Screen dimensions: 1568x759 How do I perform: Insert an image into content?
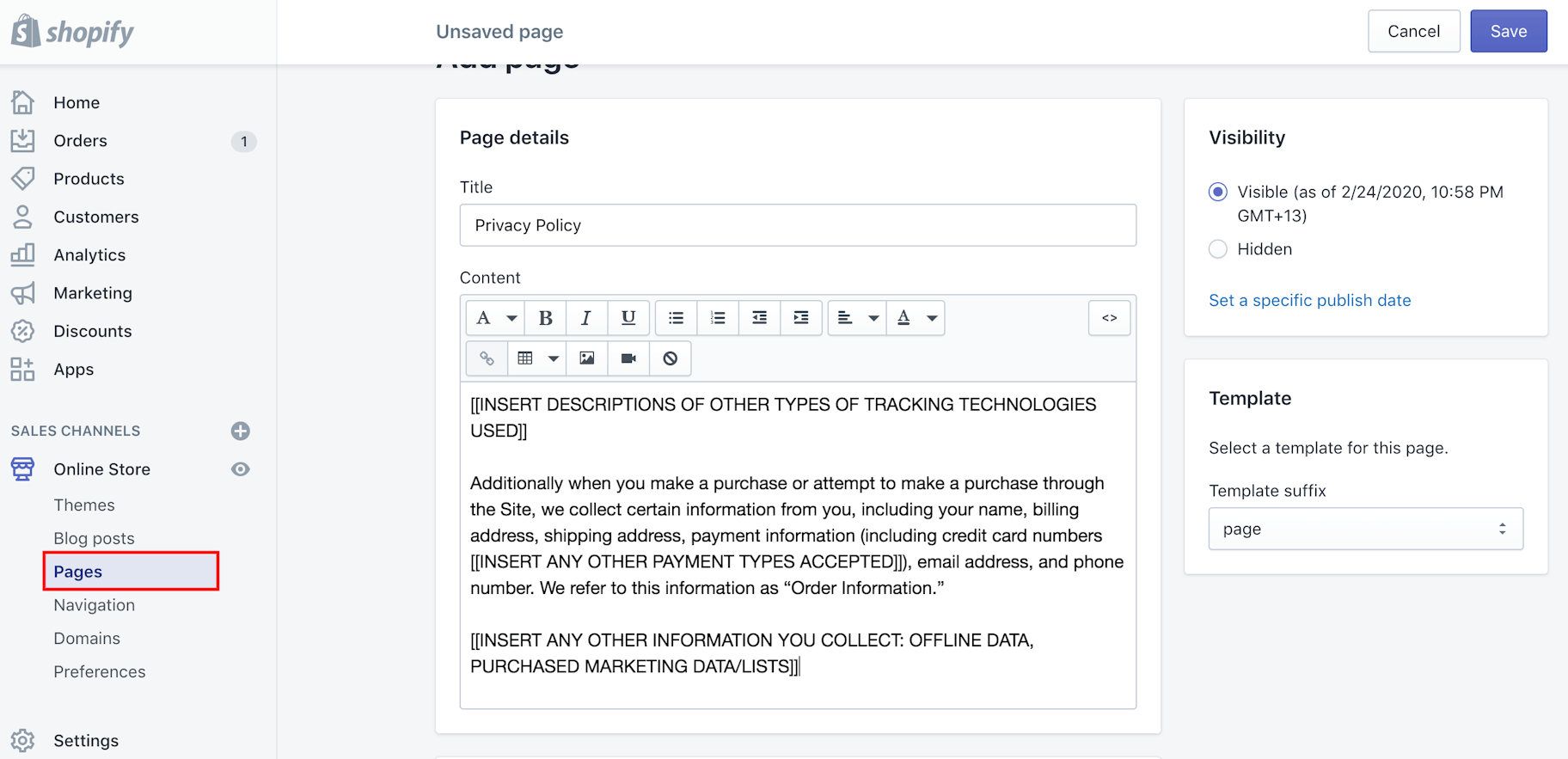click(587, 358)
